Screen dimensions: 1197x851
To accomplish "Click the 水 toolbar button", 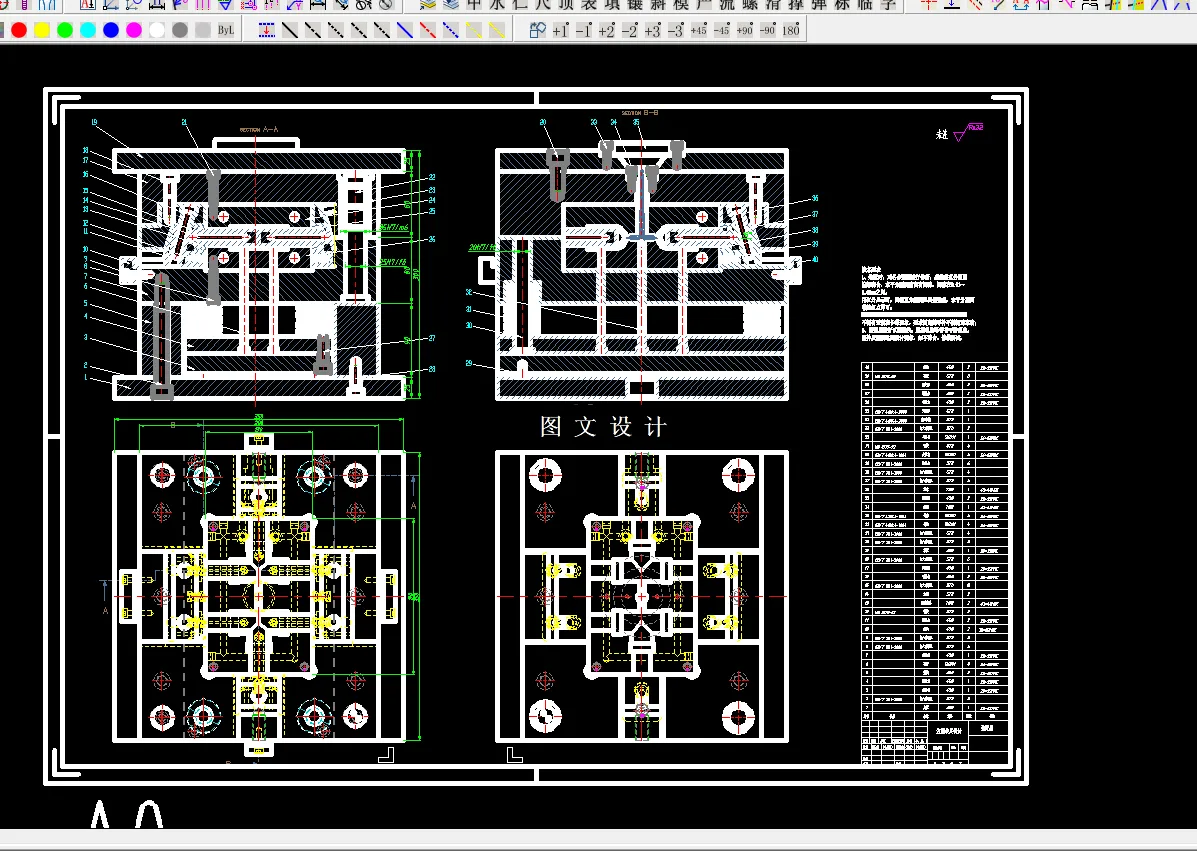I will (x=497, y=5).
